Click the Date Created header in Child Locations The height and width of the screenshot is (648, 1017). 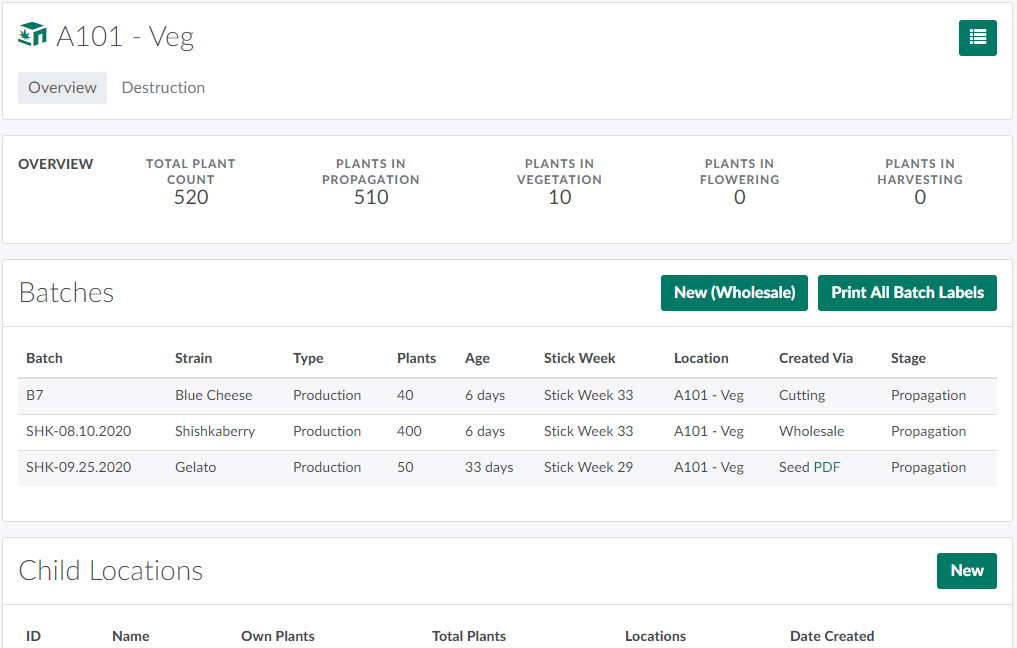pyautogui.click(x=831, y=636)
